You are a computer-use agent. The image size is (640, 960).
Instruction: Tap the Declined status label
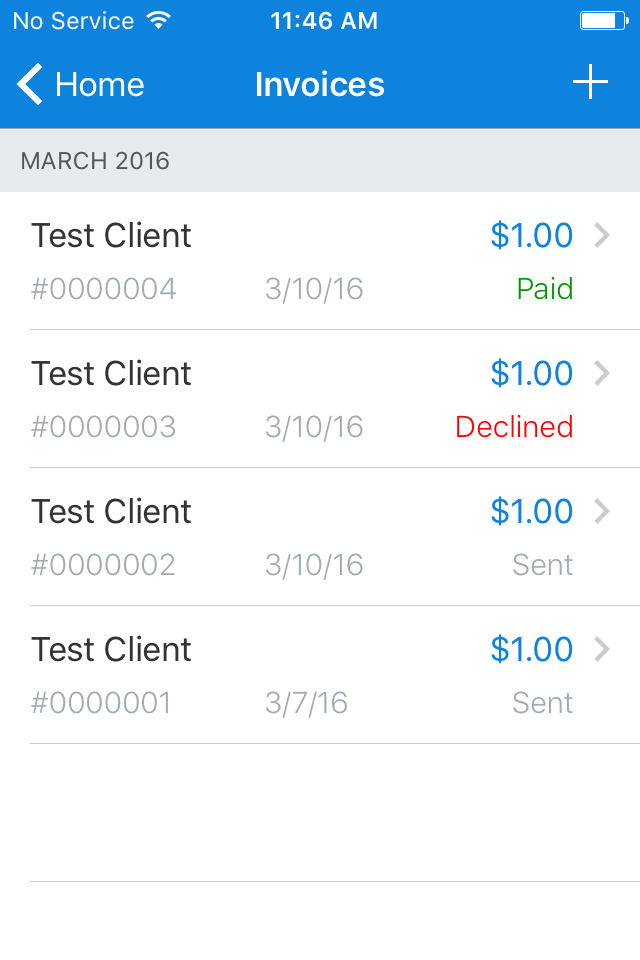pyautogui.click(x=514, y=427)
